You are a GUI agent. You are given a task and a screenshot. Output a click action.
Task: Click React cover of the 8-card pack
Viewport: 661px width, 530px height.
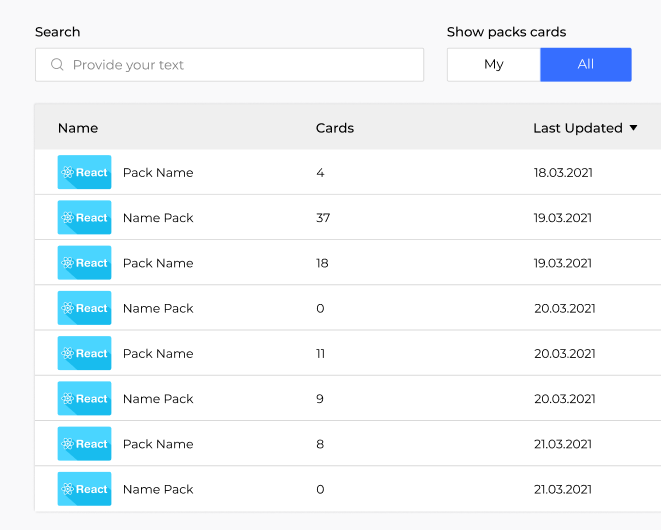tap(84, 444)
